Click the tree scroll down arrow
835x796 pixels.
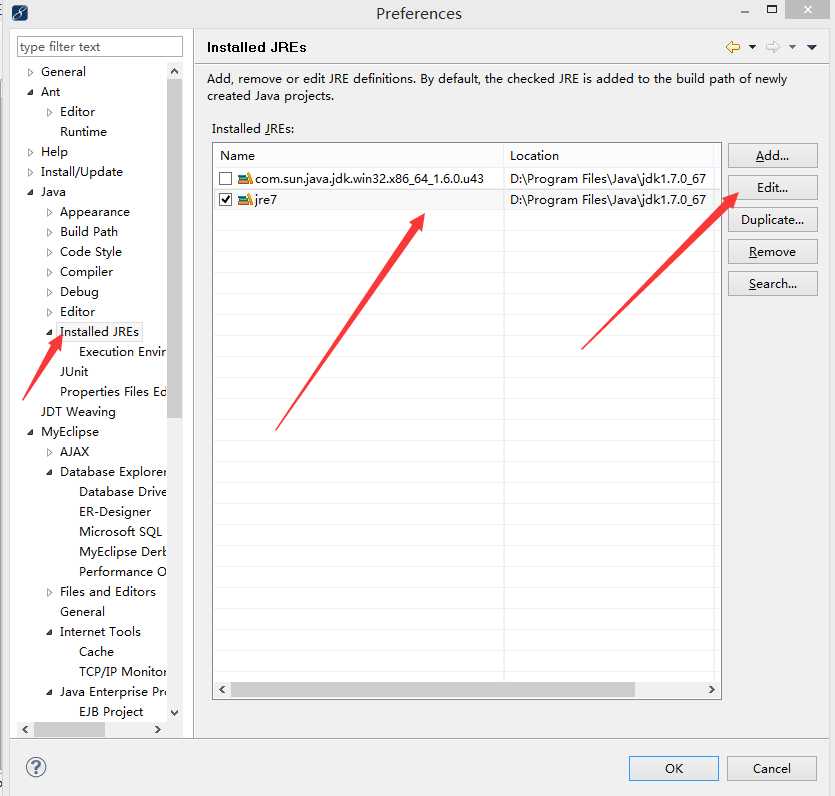point(174,712)
